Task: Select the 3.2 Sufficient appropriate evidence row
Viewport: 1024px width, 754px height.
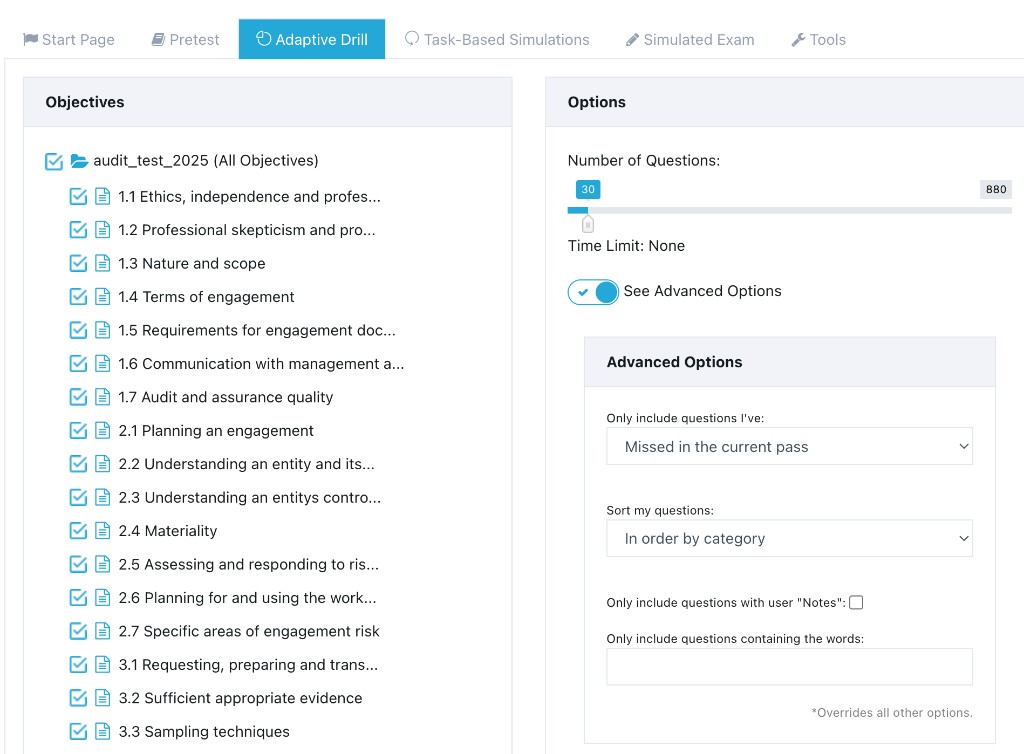Action: 240,699
